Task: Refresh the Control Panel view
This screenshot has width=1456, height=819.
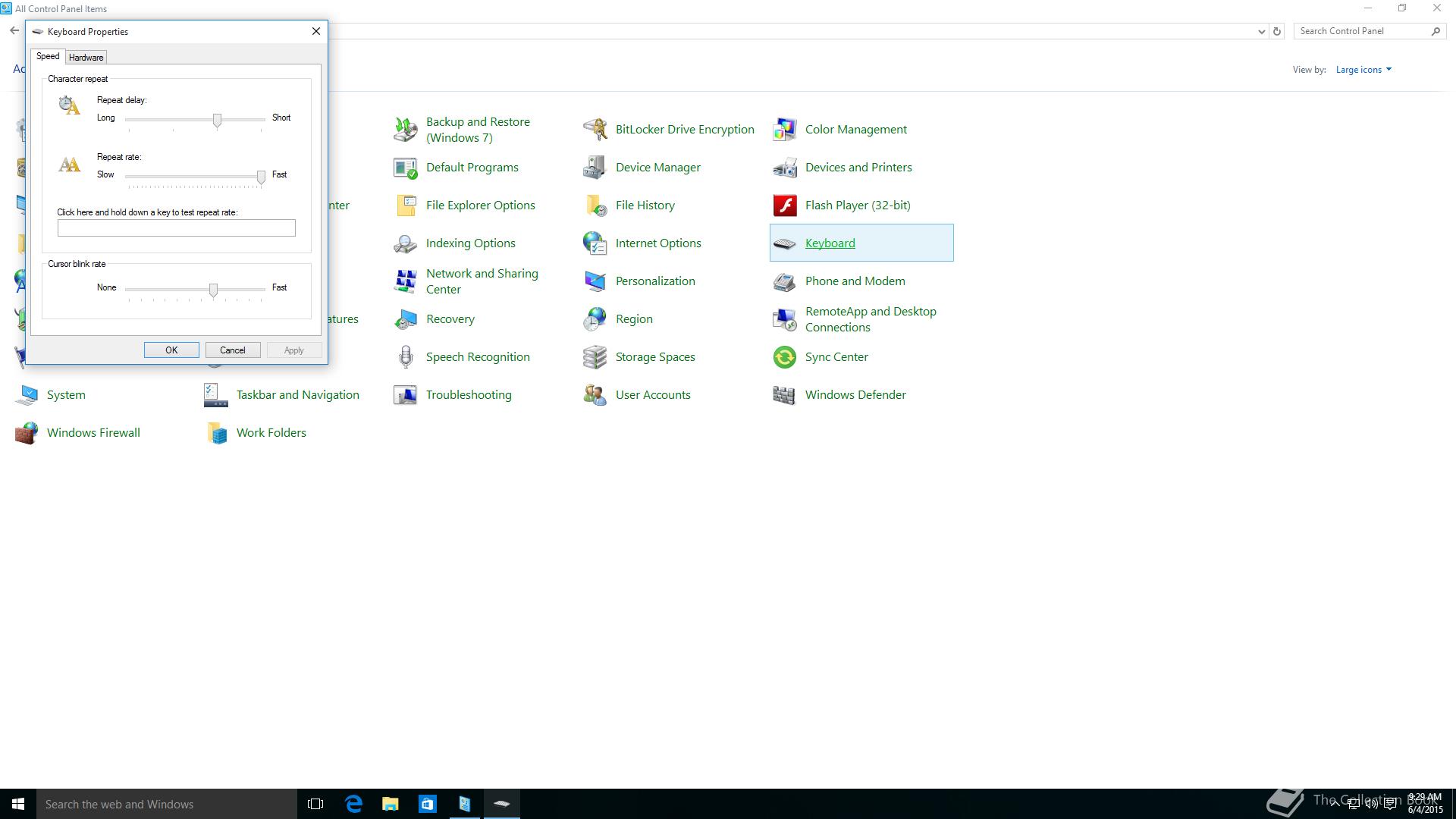Action: pyautogui.click(x=1277, y=32)
